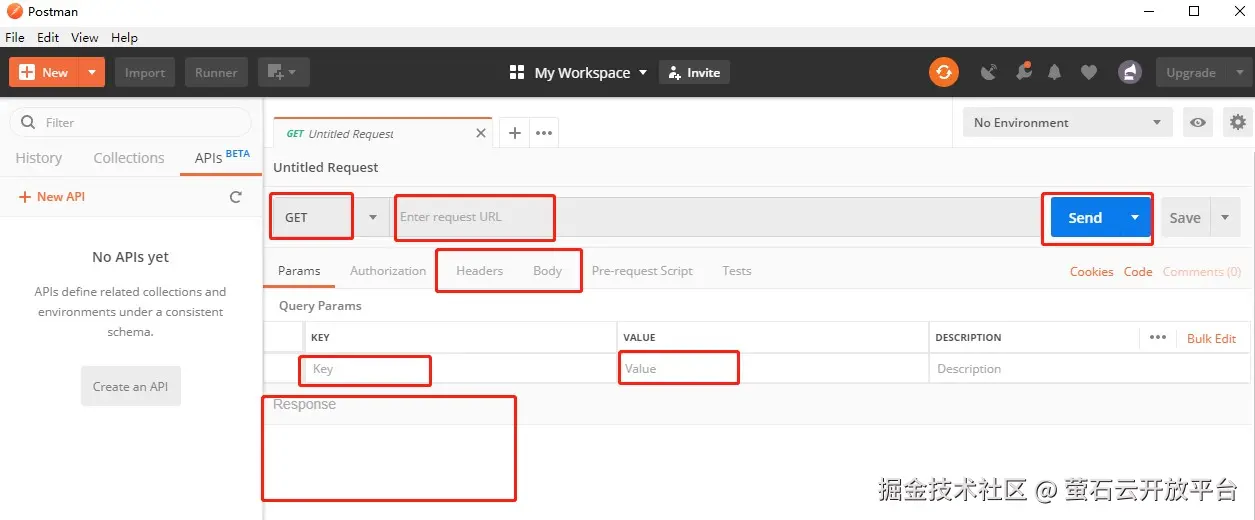Click the Untitled Request title text

[326, 167]
